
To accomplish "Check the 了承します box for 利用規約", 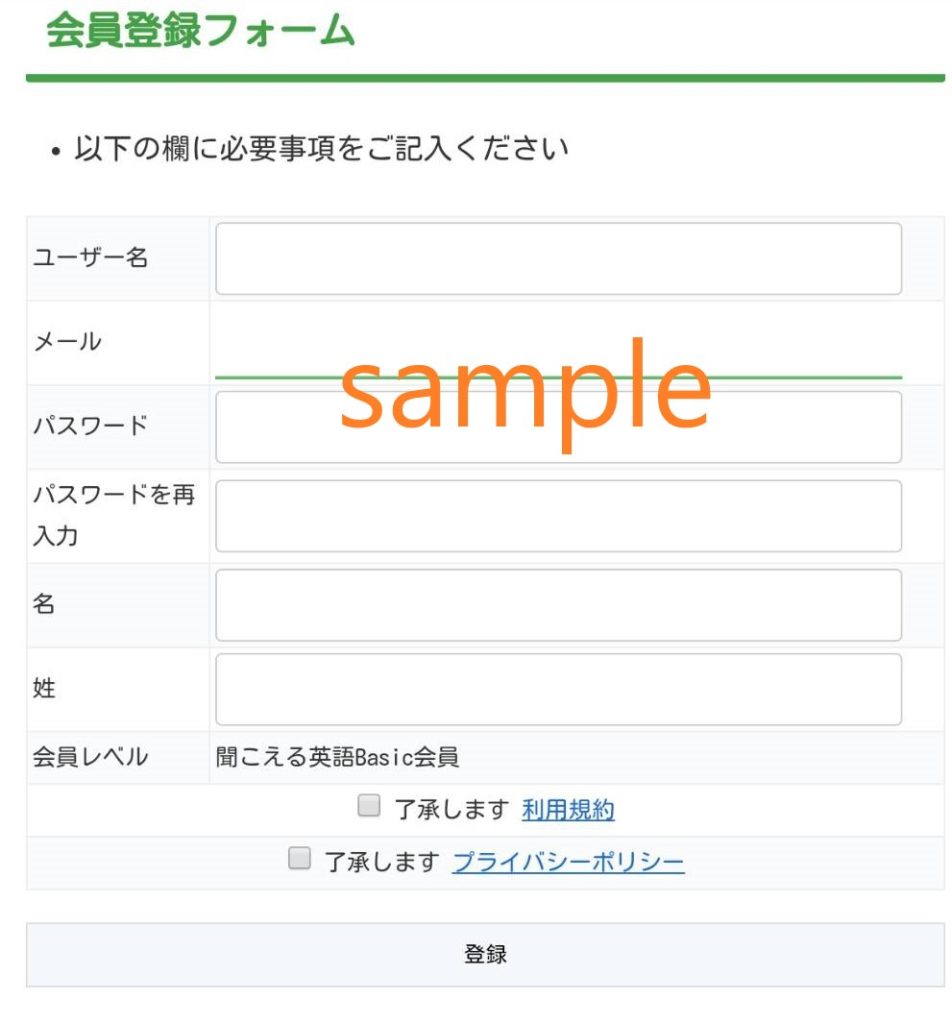I will click(369, 806).
